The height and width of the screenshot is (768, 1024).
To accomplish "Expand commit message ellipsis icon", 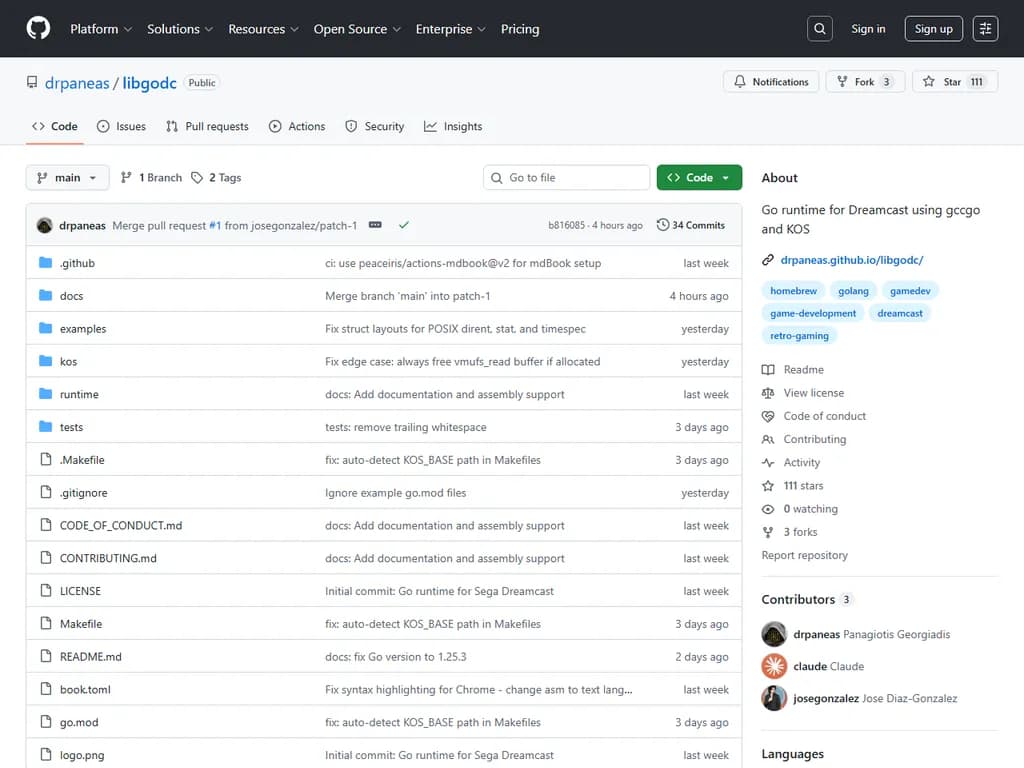I will click(375, 225).
